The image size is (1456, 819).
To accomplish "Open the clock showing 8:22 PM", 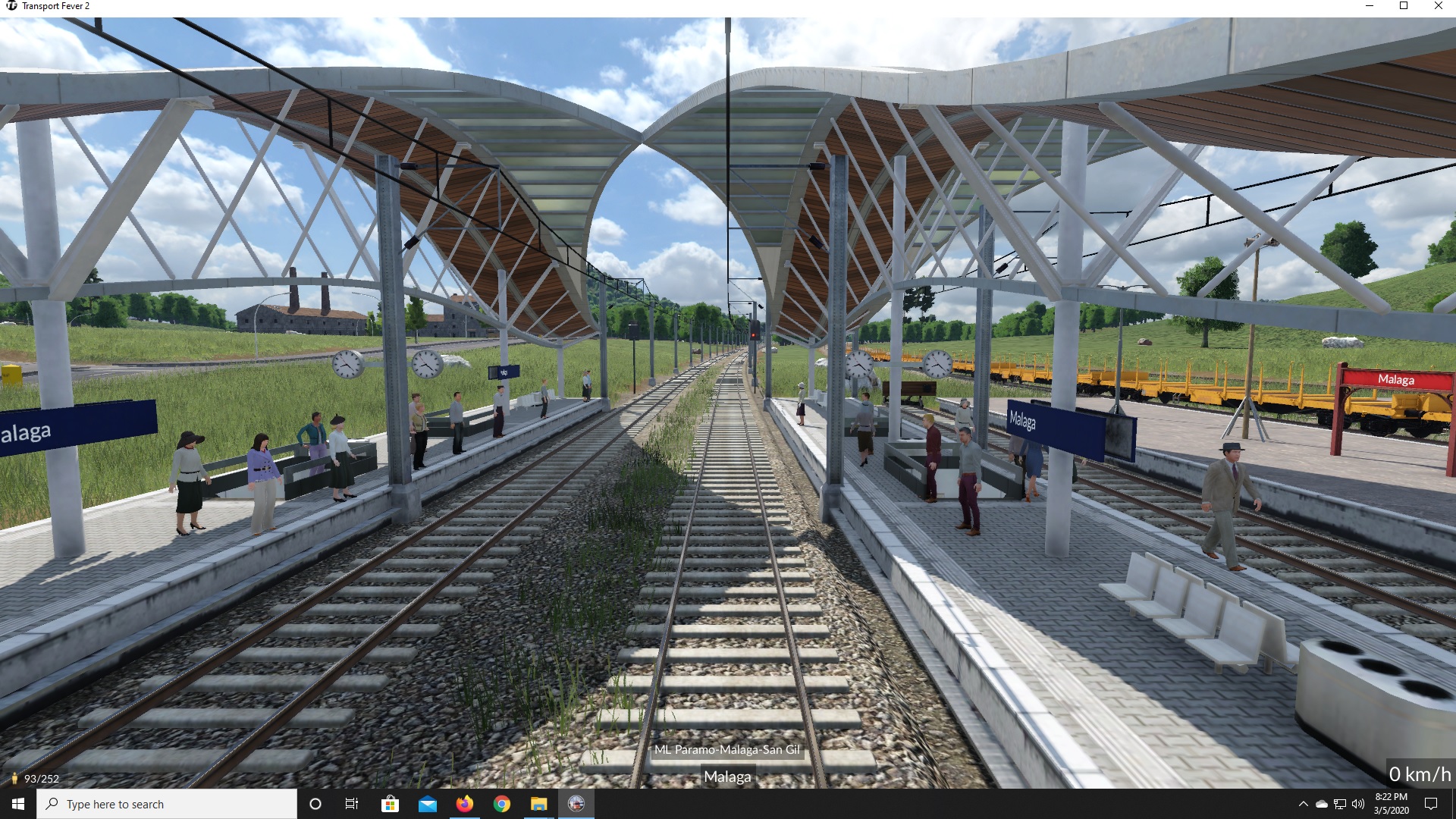I will point(1391,804).
